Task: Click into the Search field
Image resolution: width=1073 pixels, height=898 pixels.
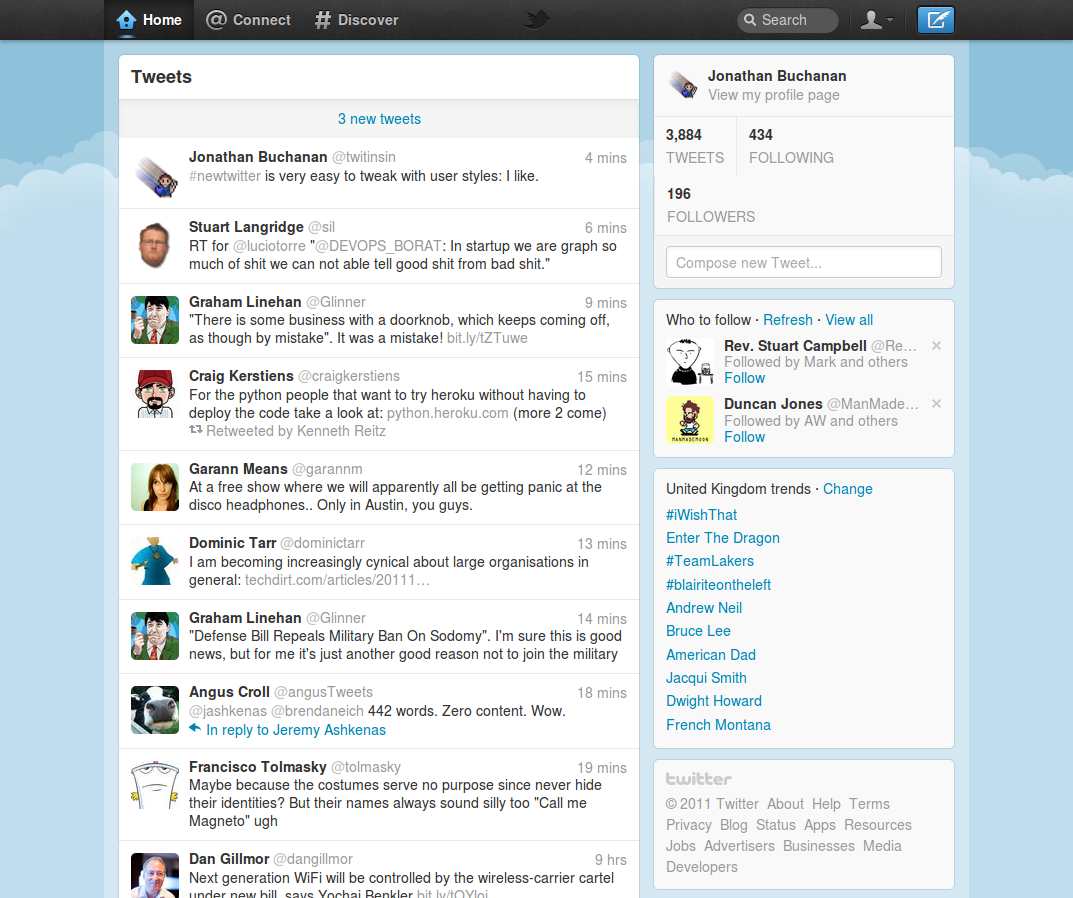Action: tap(788, 20)
